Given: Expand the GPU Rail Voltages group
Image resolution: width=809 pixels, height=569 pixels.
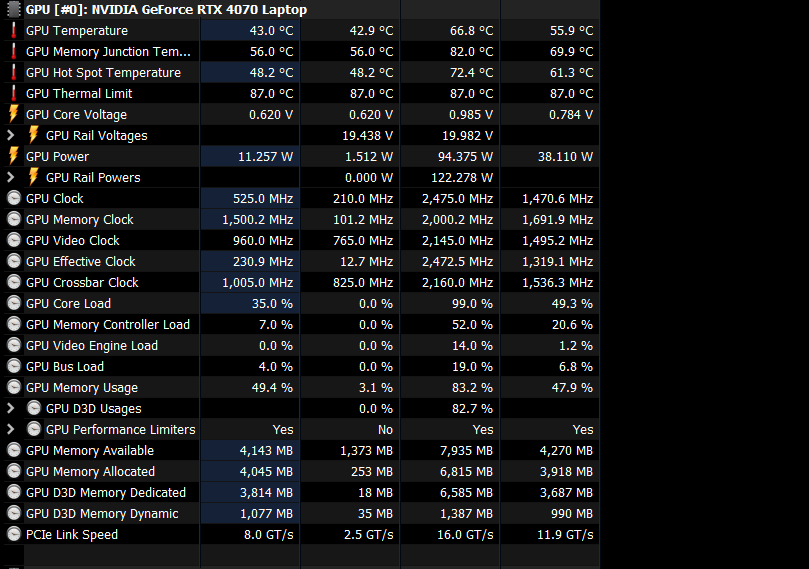Looking at the screenshot, I should coord(10,136).
